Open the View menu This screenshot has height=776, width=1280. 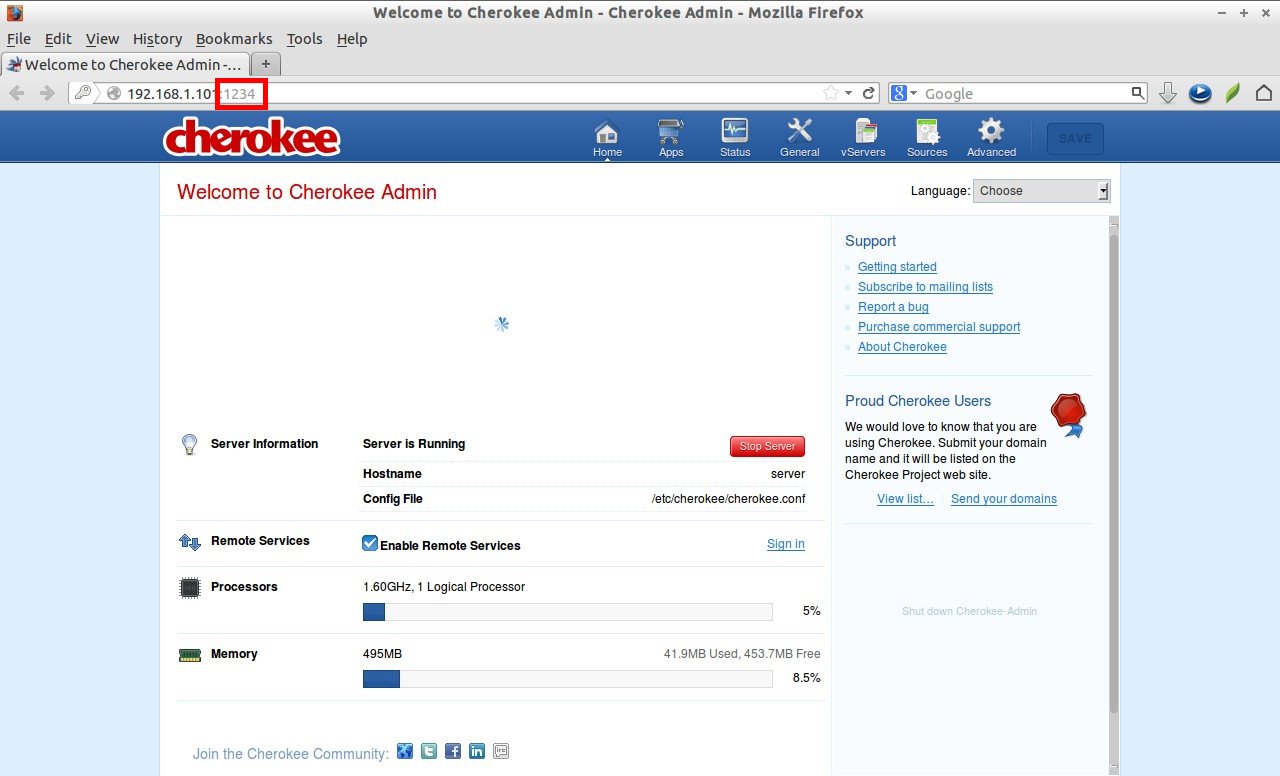102,39
